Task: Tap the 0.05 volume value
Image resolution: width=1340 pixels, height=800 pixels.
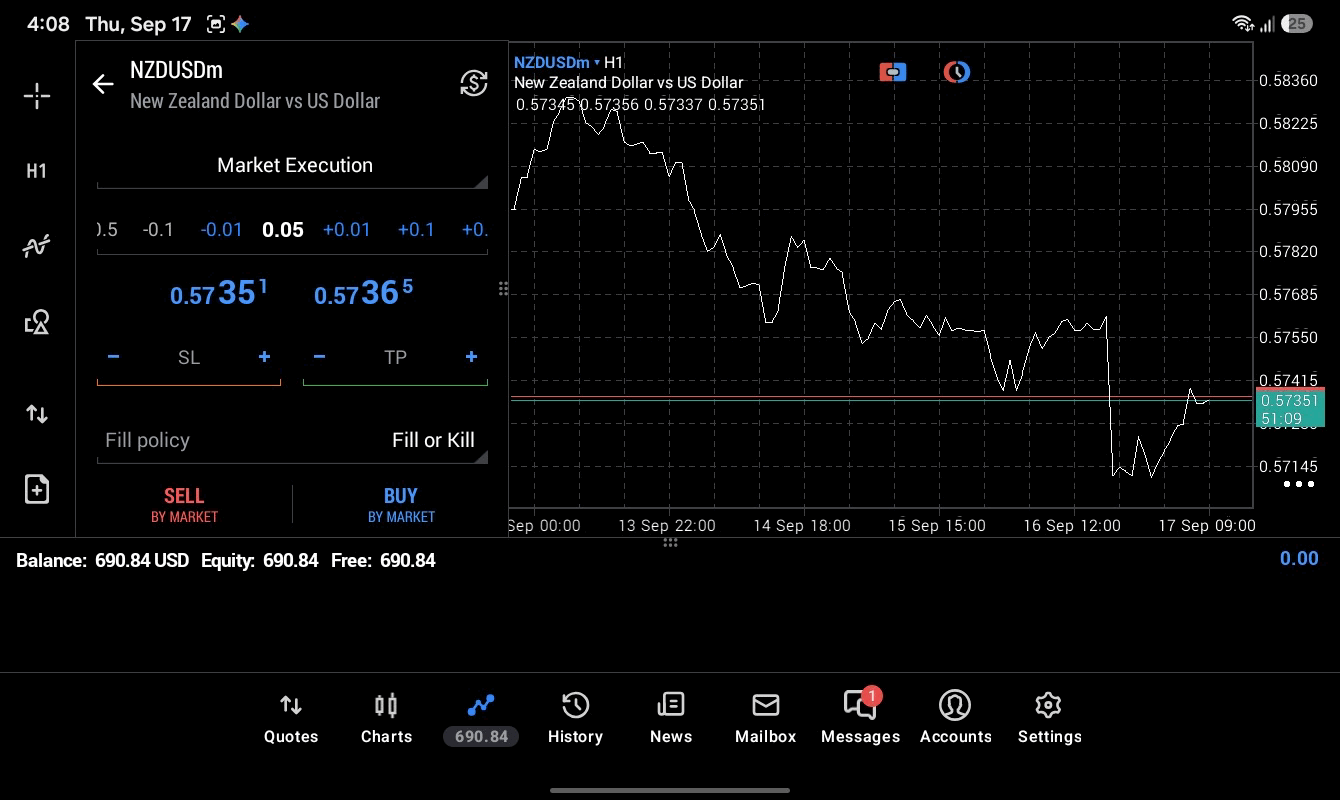Action: pyautogui.click(x=283, y=230)
